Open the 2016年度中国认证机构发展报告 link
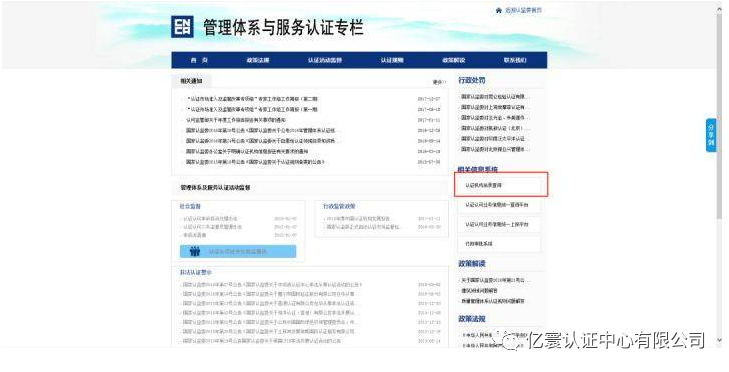The width and height of the screenshot is (729, 372). [358, 219]
